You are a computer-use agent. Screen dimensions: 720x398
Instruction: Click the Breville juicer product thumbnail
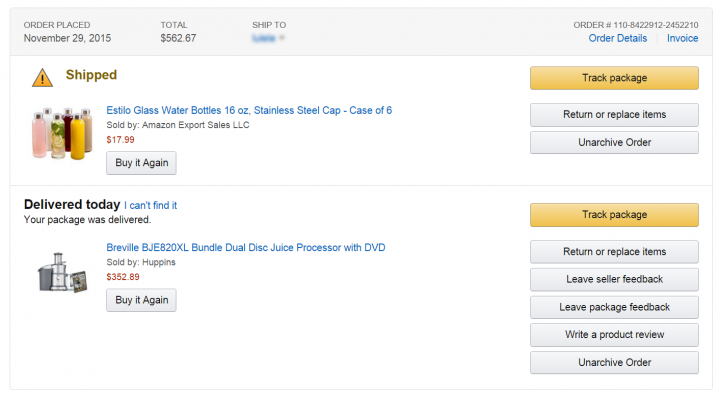[62, 272]
